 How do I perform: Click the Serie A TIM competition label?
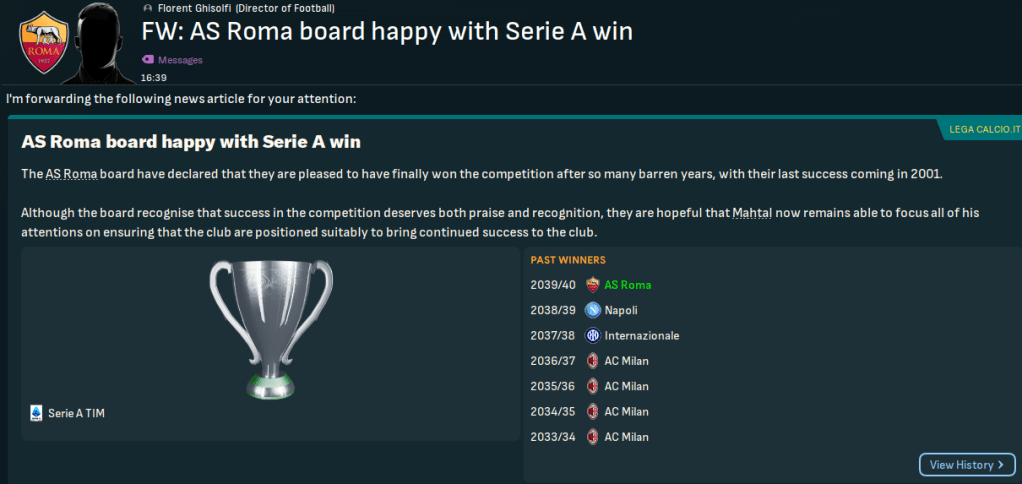click(x=76, y=412)
